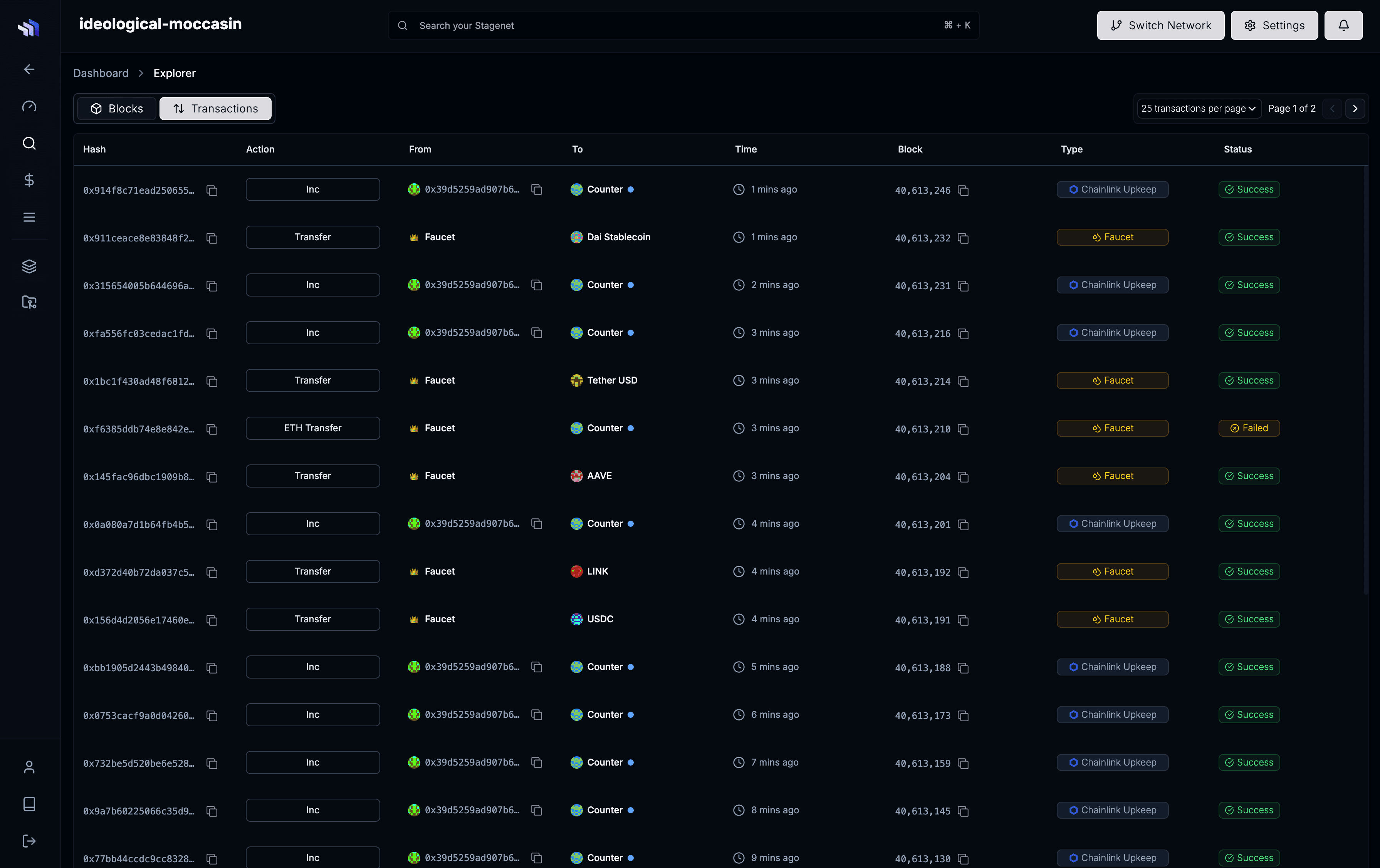Select the search magnifier icon in the sidebar
The width and height of the screenshot is (1380, 868).
coord(29,143)
